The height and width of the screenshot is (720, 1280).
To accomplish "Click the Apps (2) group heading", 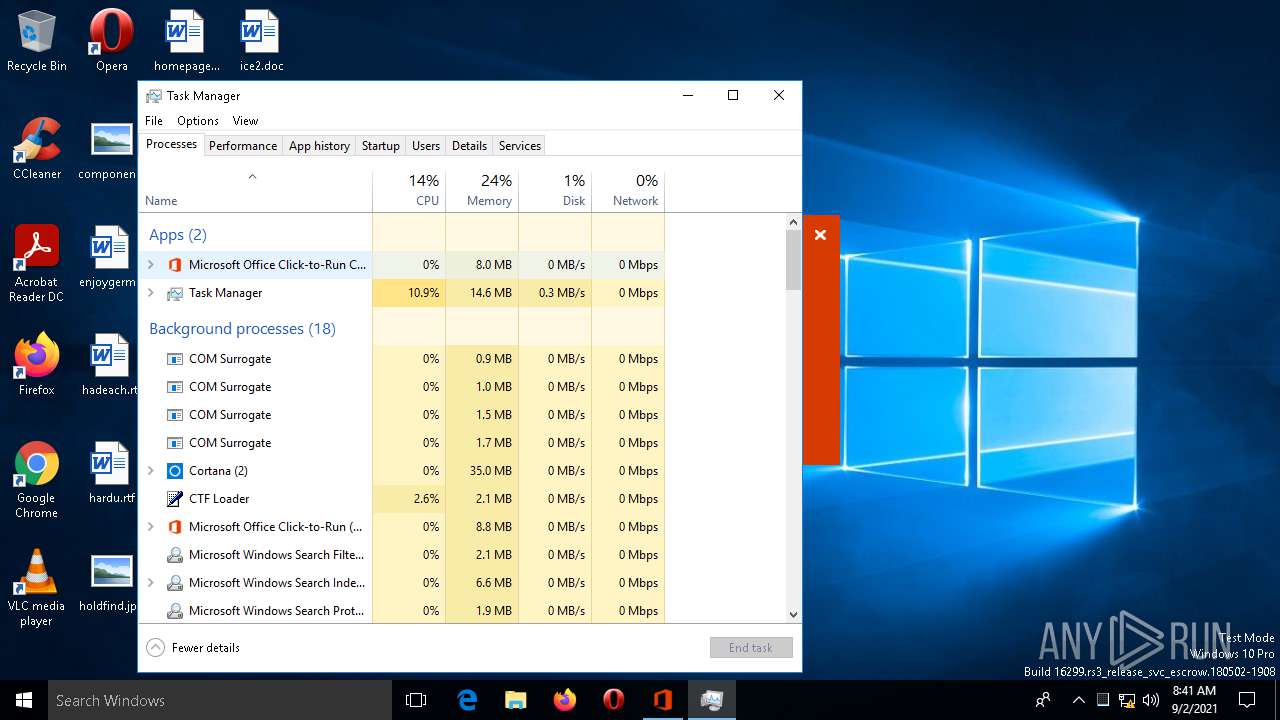I will point(178,235).
